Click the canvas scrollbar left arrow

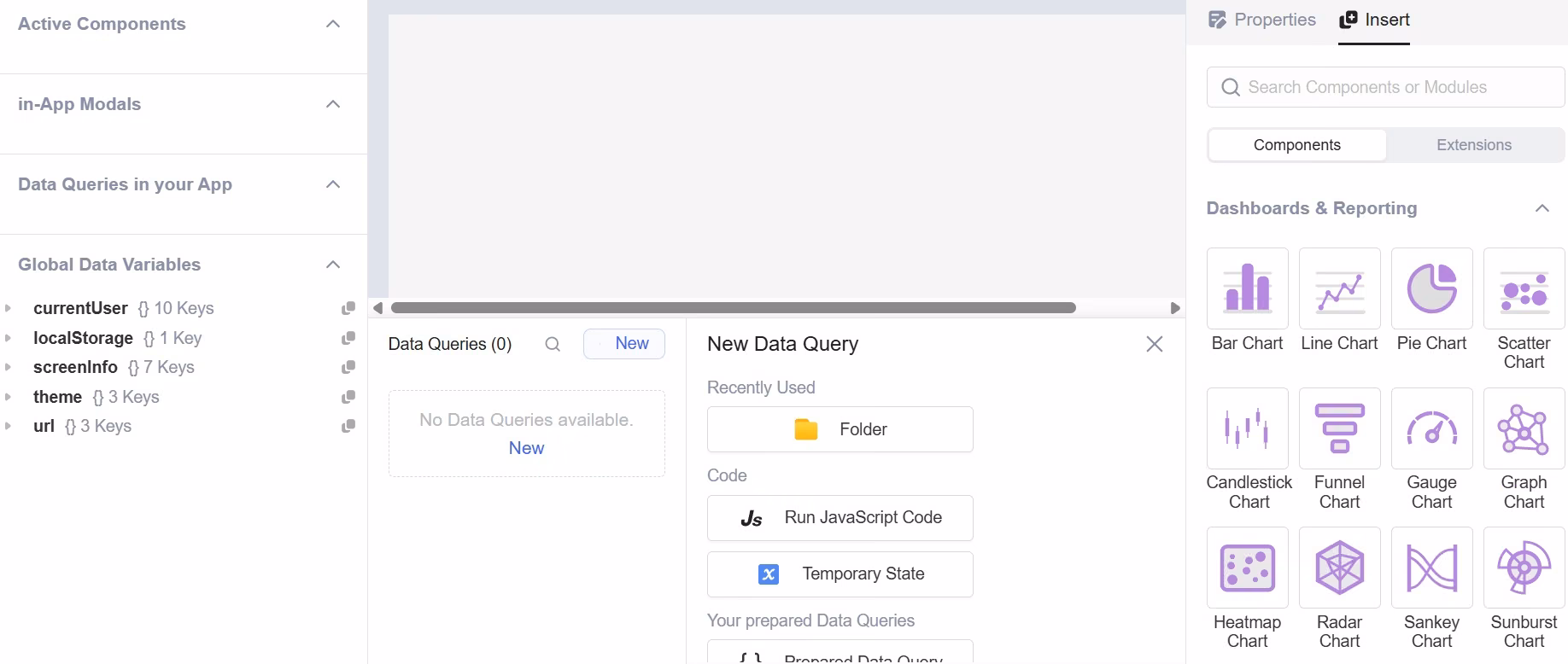coord(377,308)
